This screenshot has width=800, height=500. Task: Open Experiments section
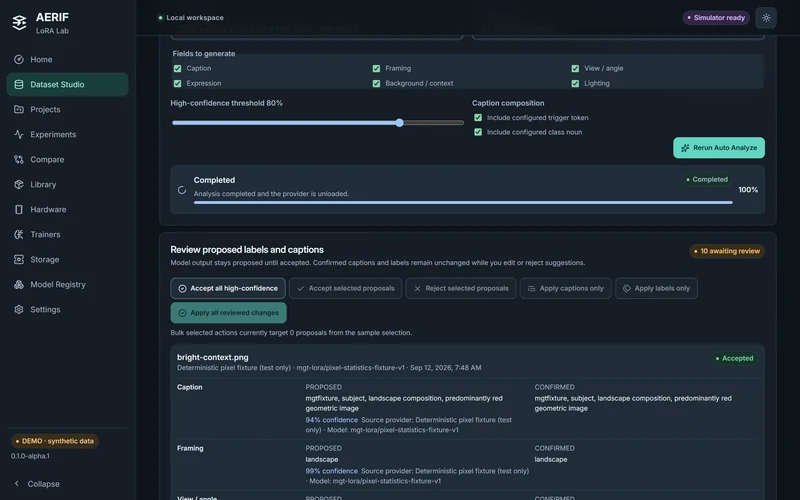pyautogui.click(x=67, y=135)
